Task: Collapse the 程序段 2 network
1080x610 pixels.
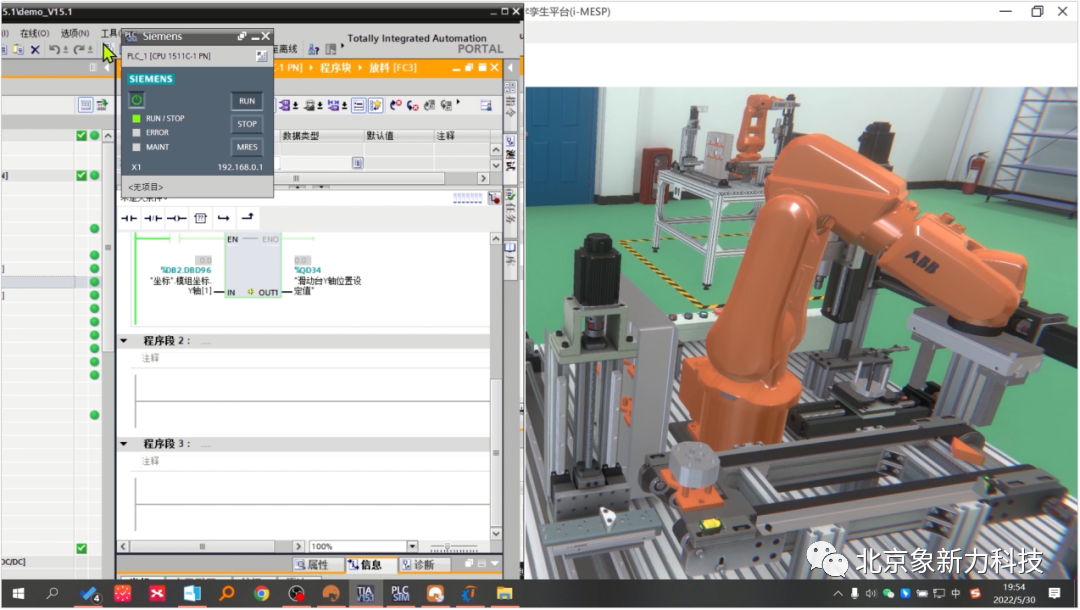Action: pos(124,341)
